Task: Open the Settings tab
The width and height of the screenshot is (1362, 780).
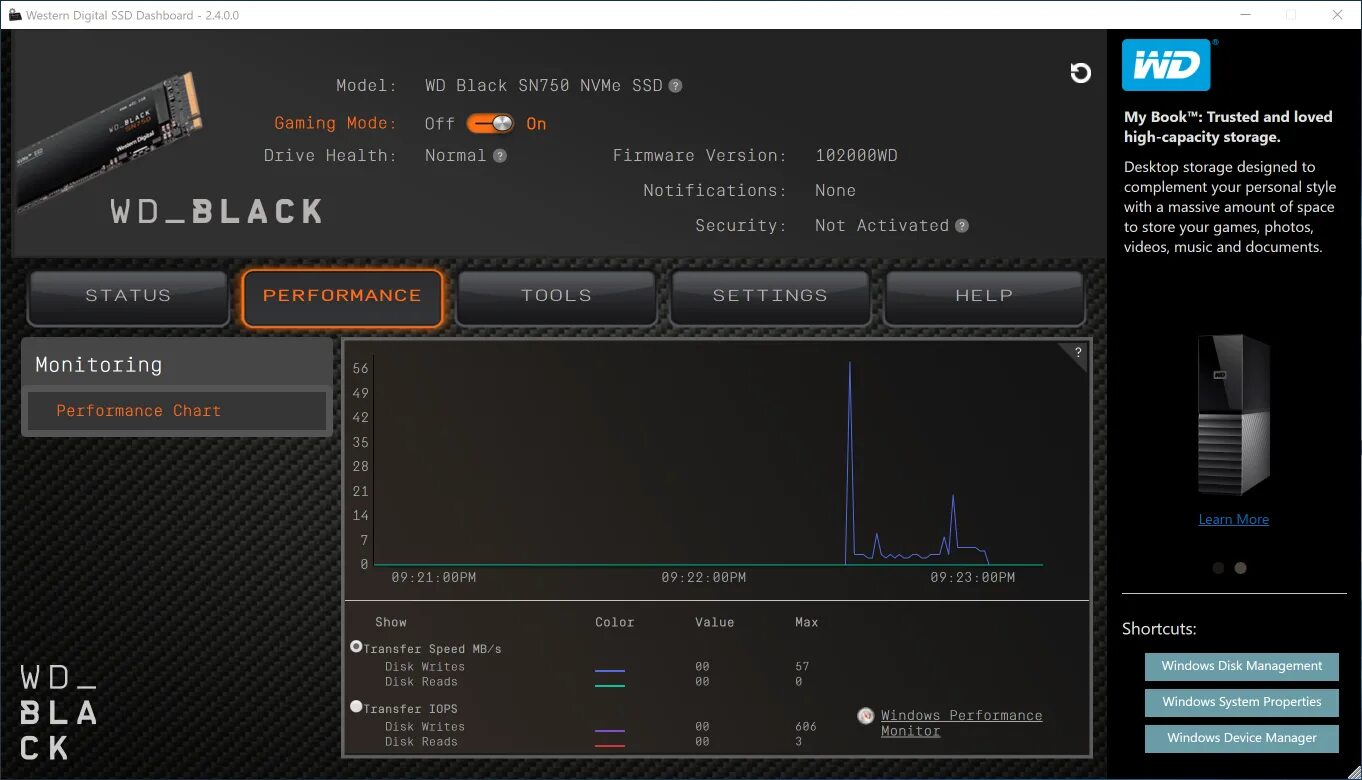Action: [770, 297]
